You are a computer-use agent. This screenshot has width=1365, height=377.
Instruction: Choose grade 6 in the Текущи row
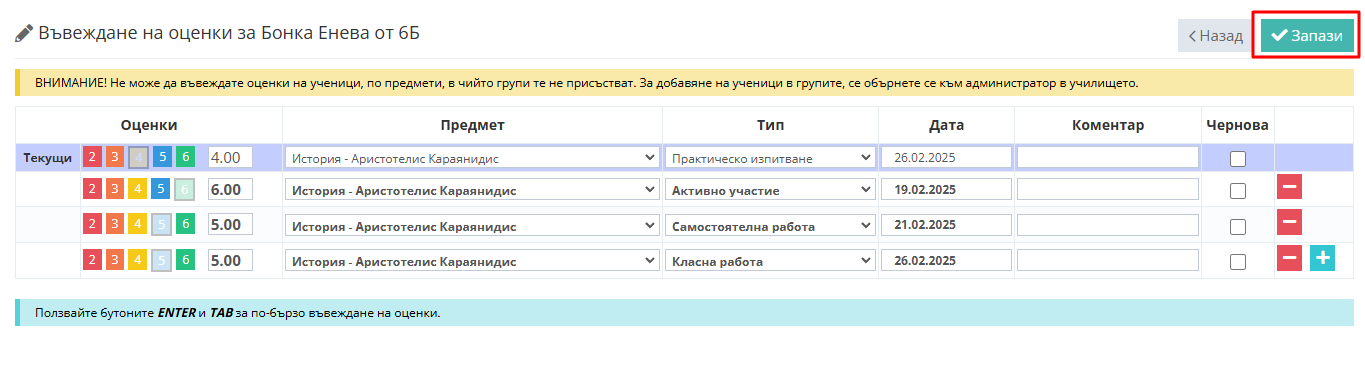click(185, 158)
